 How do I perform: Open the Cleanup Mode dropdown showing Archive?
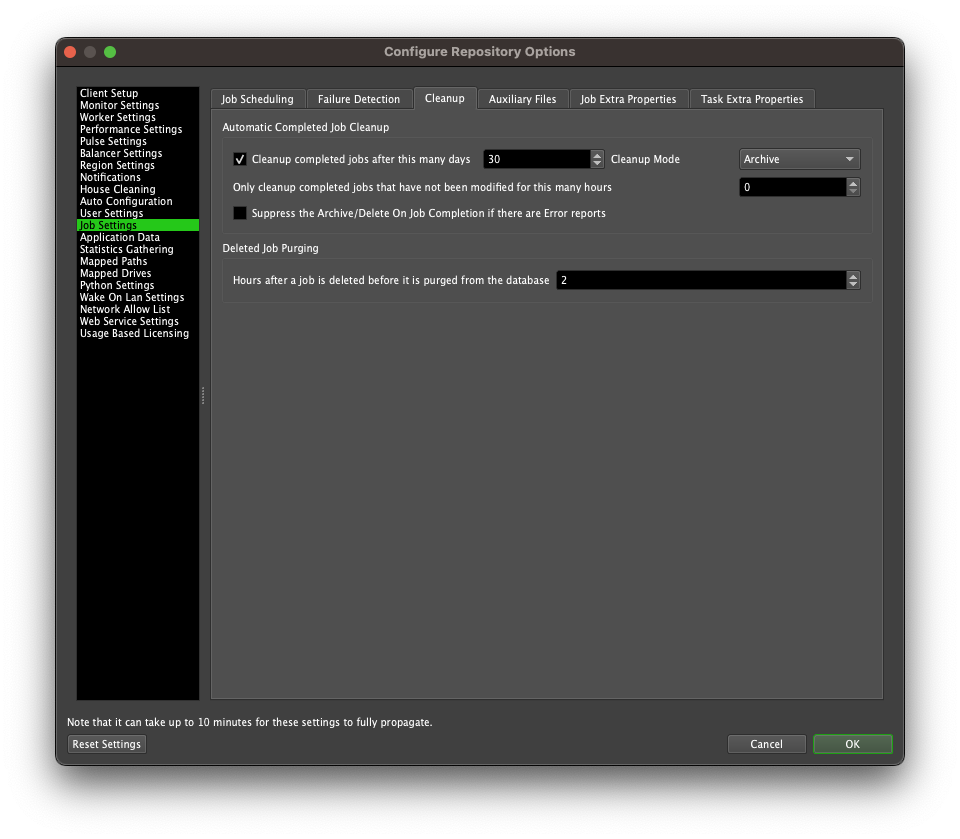[x=798, y=158]
